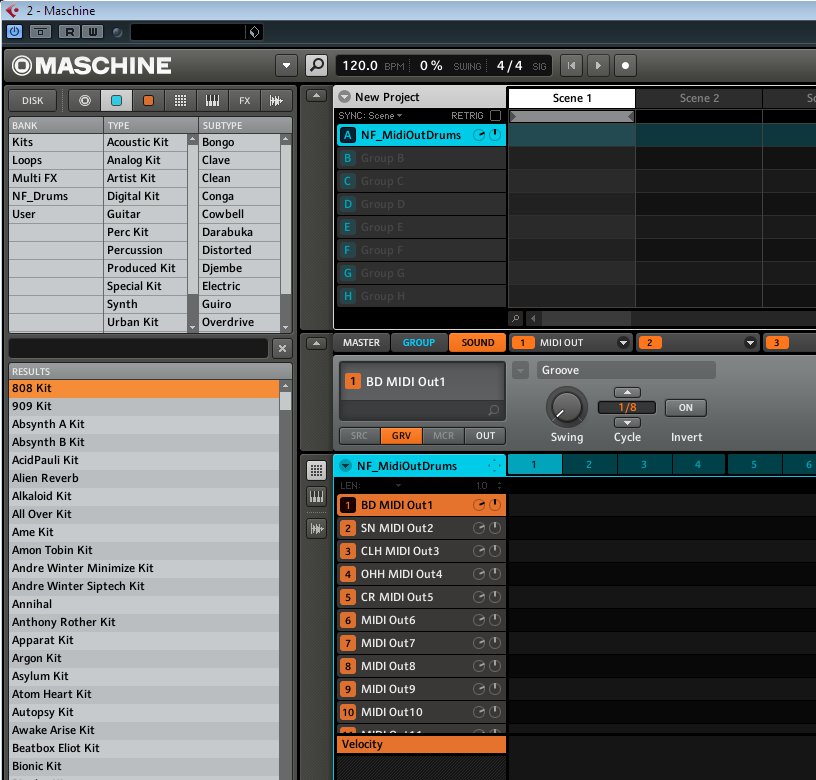Start playback with the play button
Image resolution: width=816 pixels, height=780 pixels.
598,66
